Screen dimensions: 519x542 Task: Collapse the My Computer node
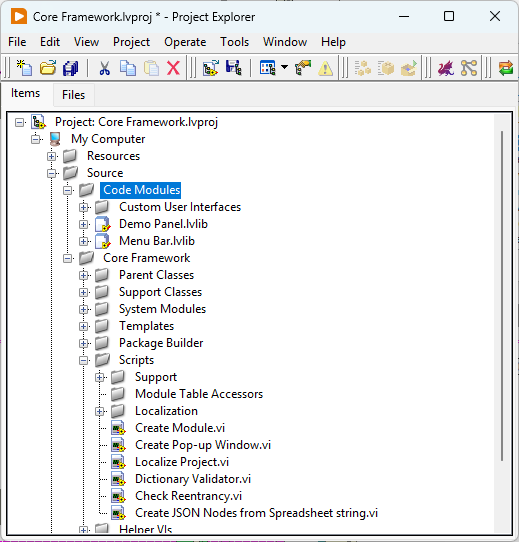tap(36, 139)
